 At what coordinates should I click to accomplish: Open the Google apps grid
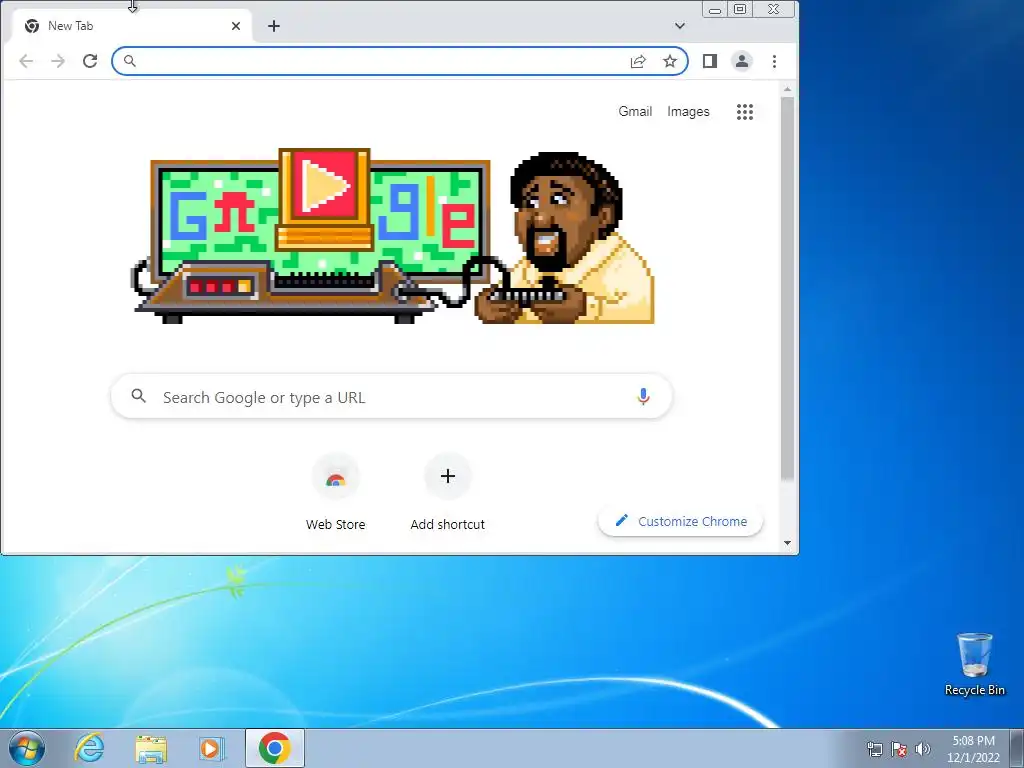point(745,112)
